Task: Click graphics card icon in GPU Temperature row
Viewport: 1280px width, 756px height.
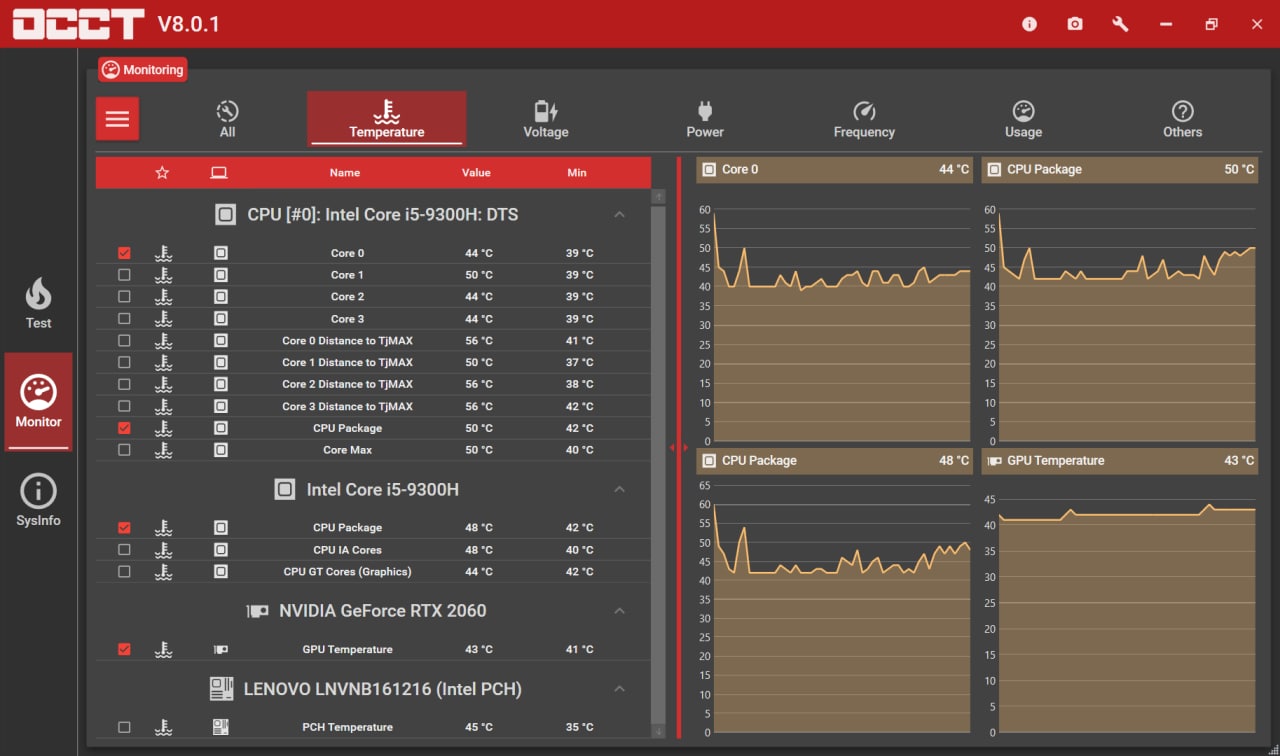Action: [220, 650]
